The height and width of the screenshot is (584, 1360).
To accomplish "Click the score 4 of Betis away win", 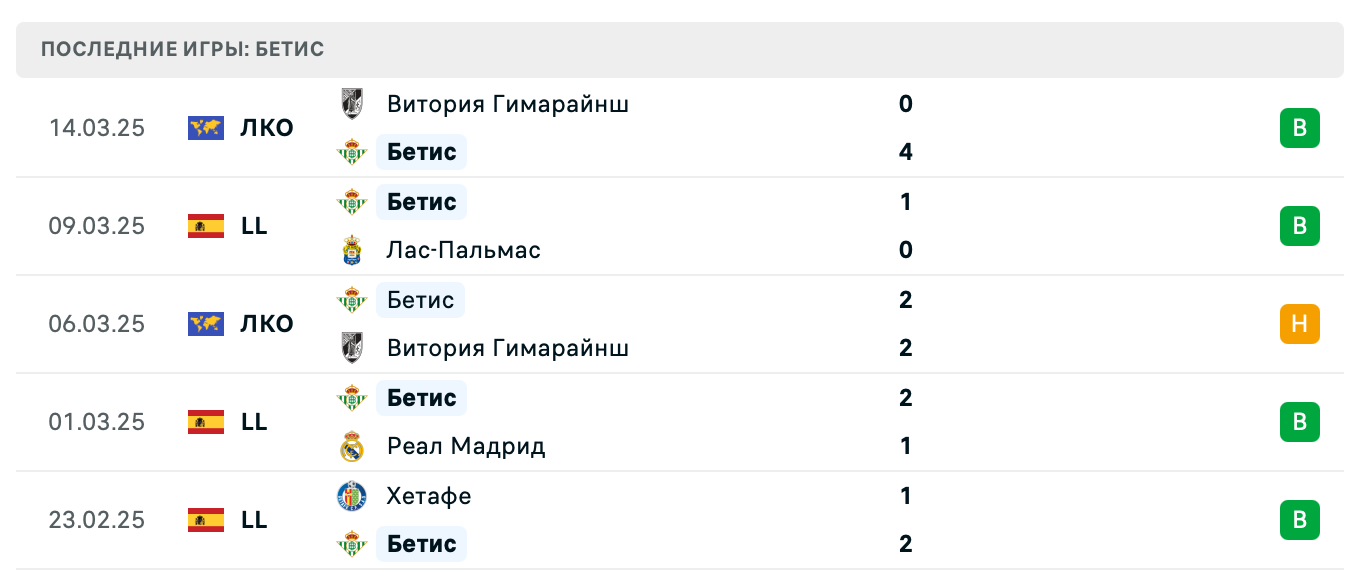I will coord(905,152).
